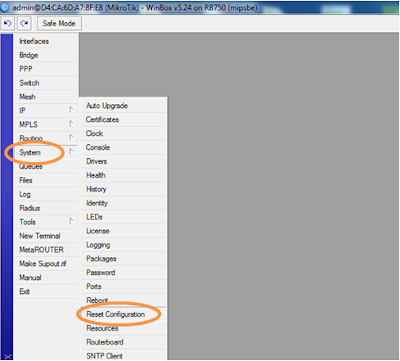
Task: Open the Tools menu
Action: (x=46, y=222)
